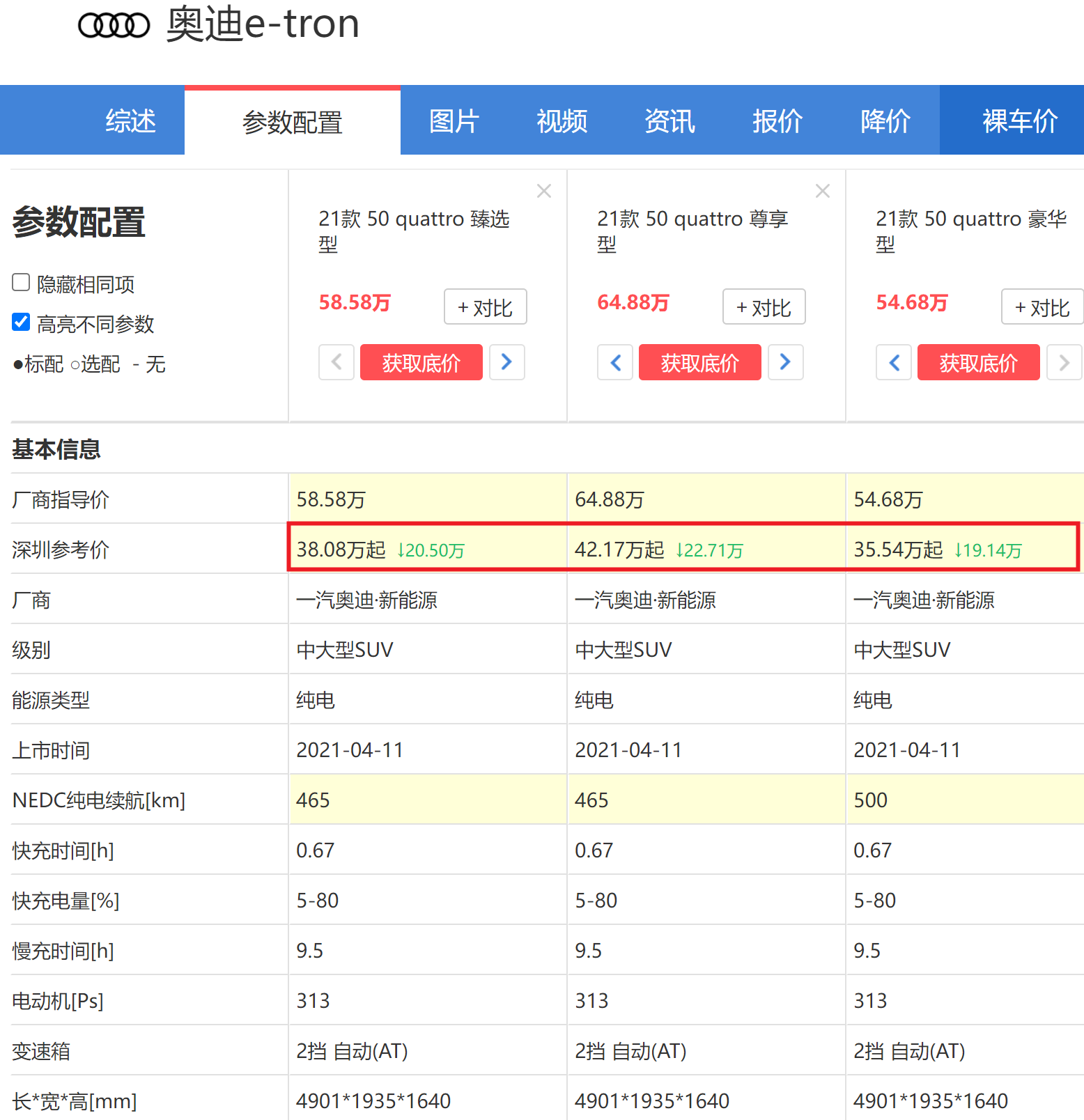
Task: Click left arrow in 豪华型 column
Action: click(x=894, y=362)
